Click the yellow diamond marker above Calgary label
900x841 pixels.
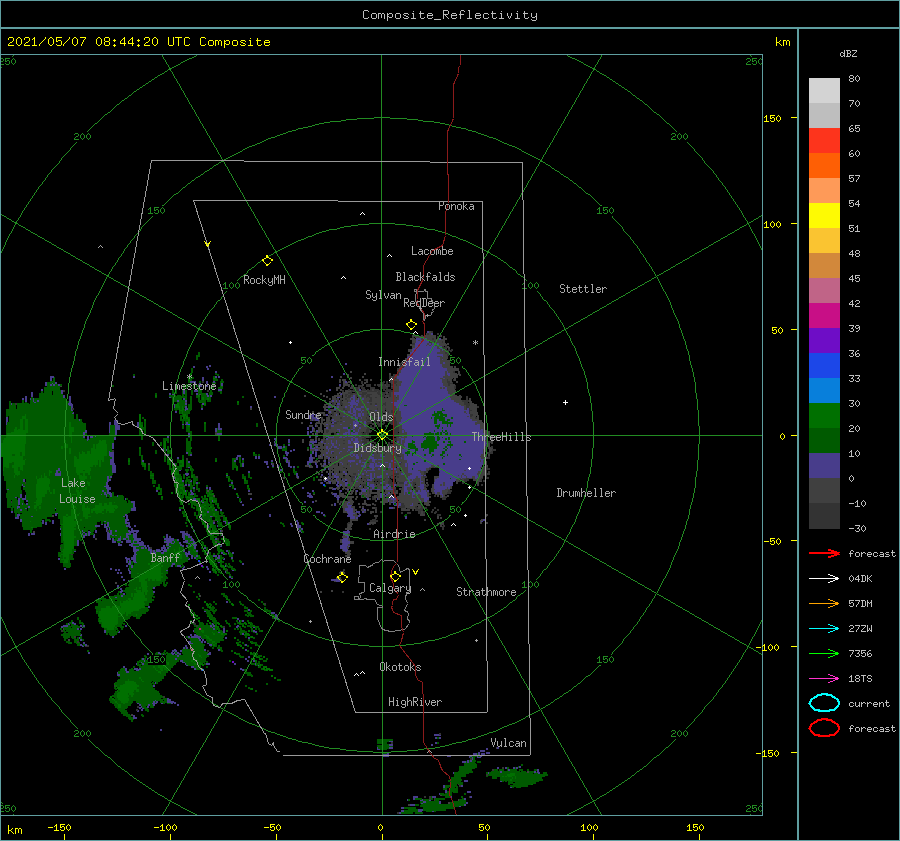[x=395, y=576]
